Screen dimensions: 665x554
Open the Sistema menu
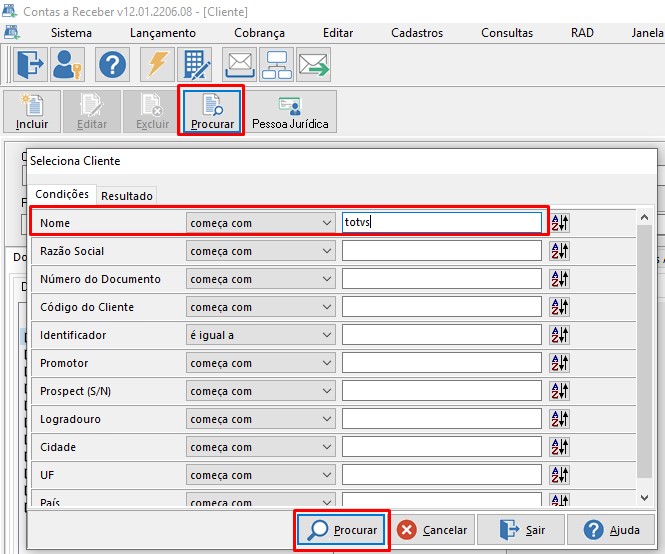click(71, 33)
